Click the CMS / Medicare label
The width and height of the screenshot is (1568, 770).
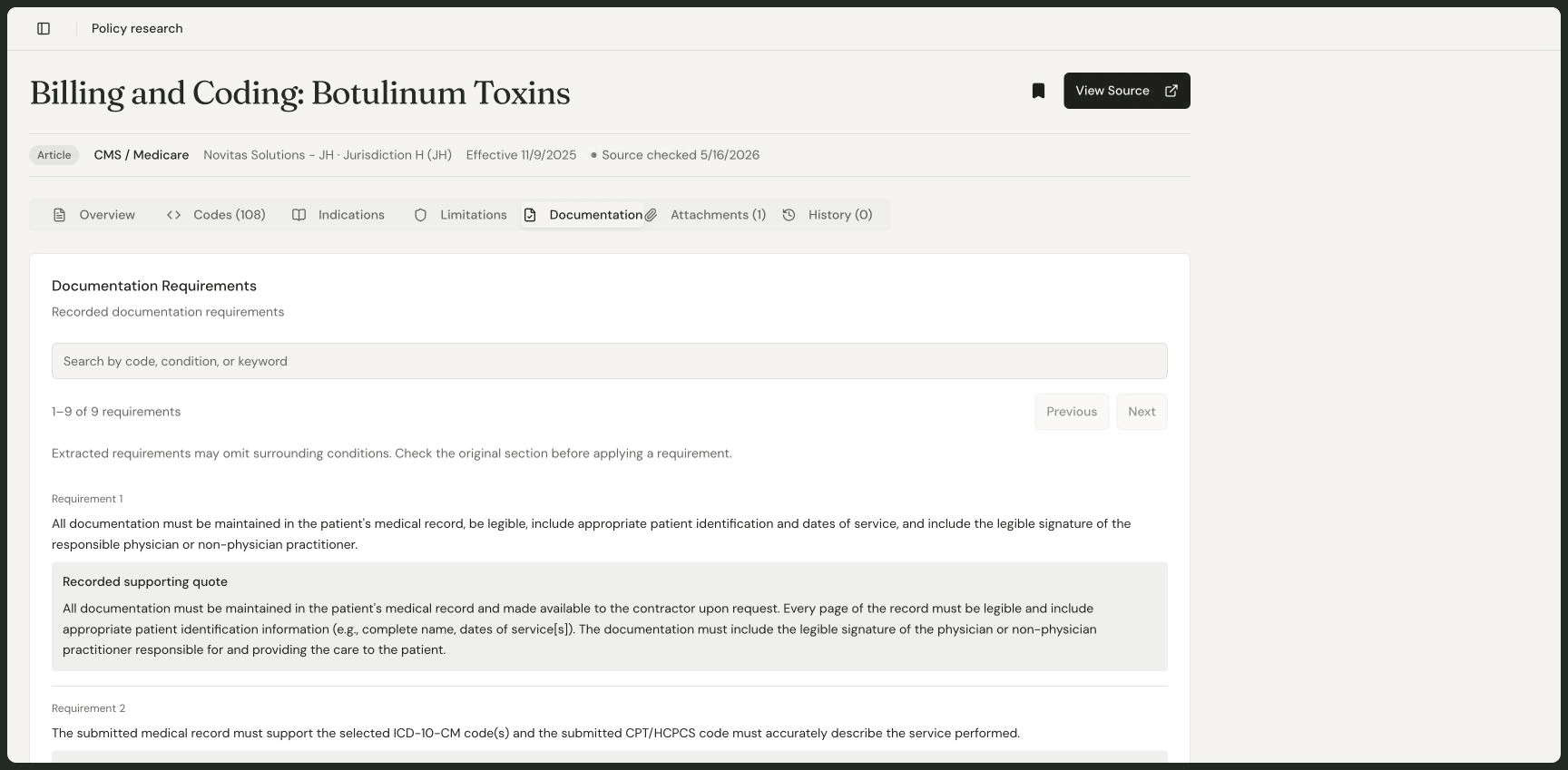point(142,155)
